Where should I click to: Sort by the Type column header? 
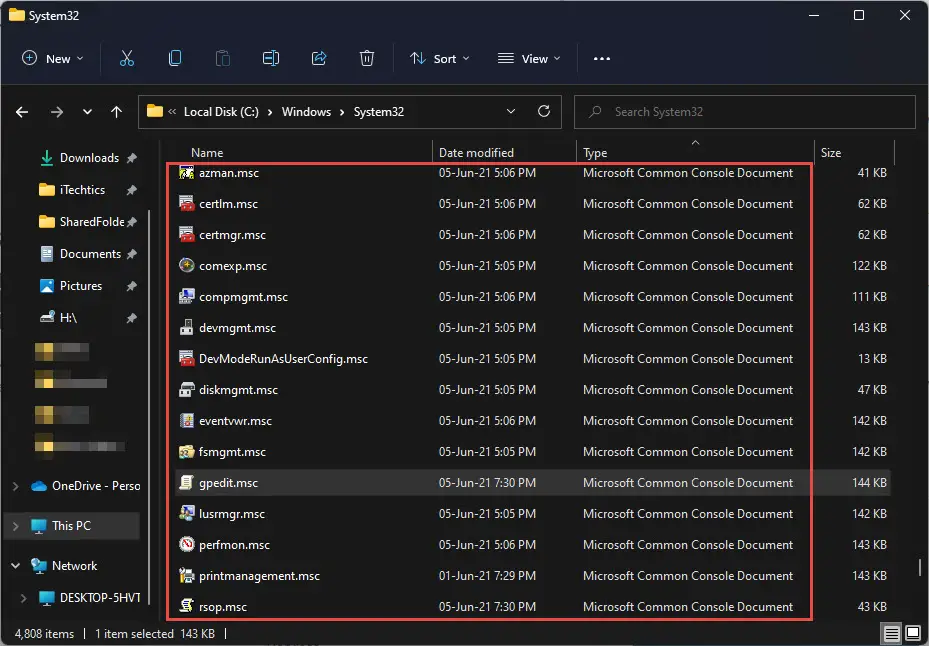(595, 153)
